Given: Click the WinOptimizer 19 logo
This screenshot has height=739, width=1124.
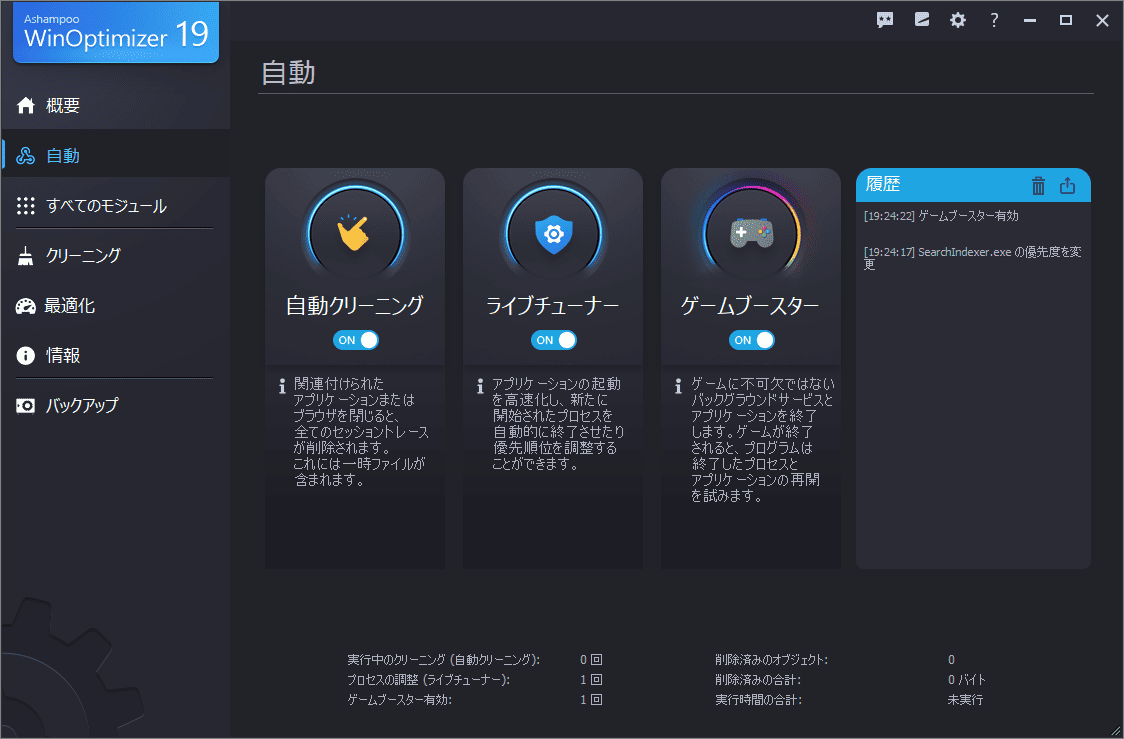Looking at the screenshot, I should coord(115,32).
